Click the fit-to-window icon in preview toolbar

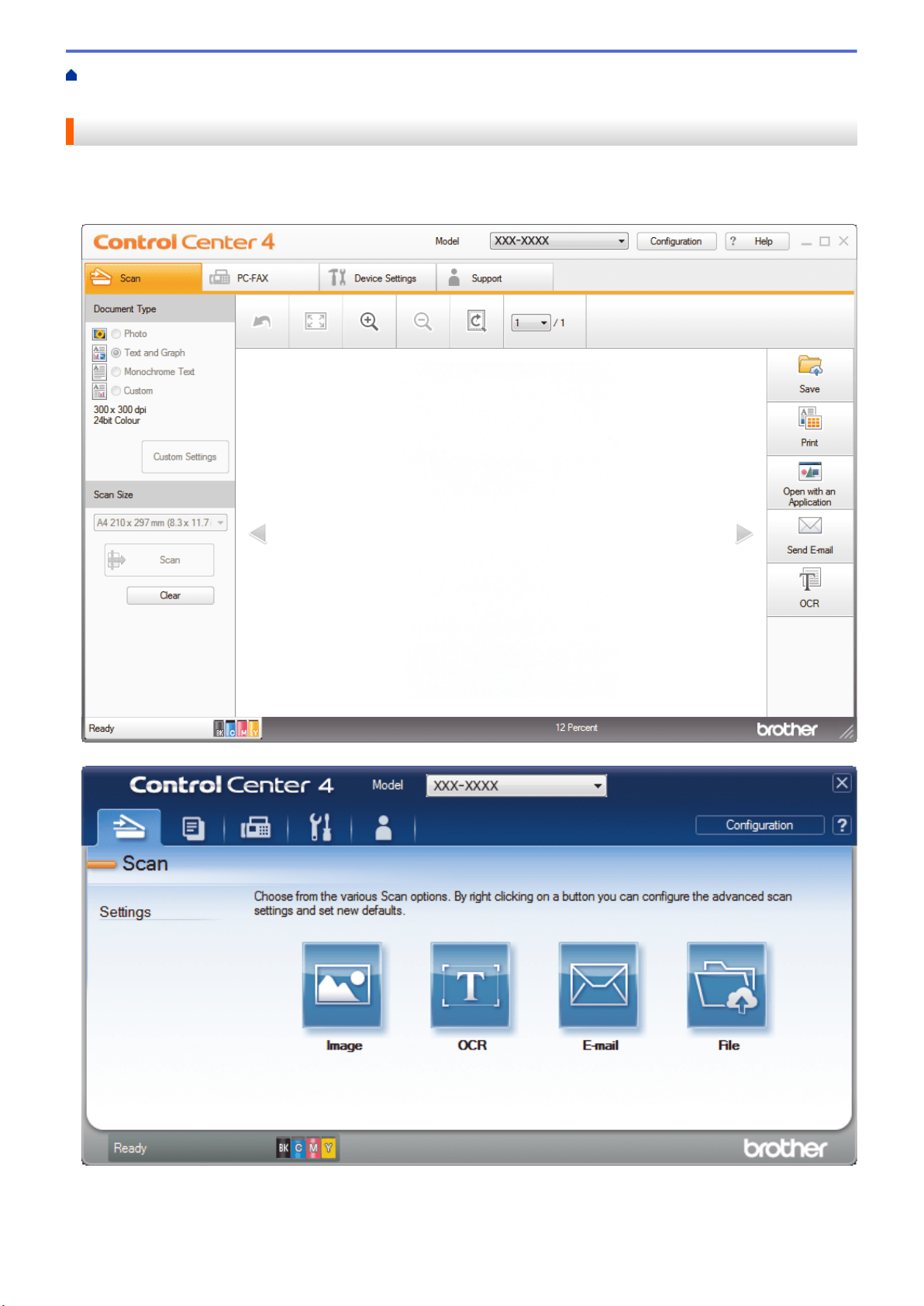315,322
